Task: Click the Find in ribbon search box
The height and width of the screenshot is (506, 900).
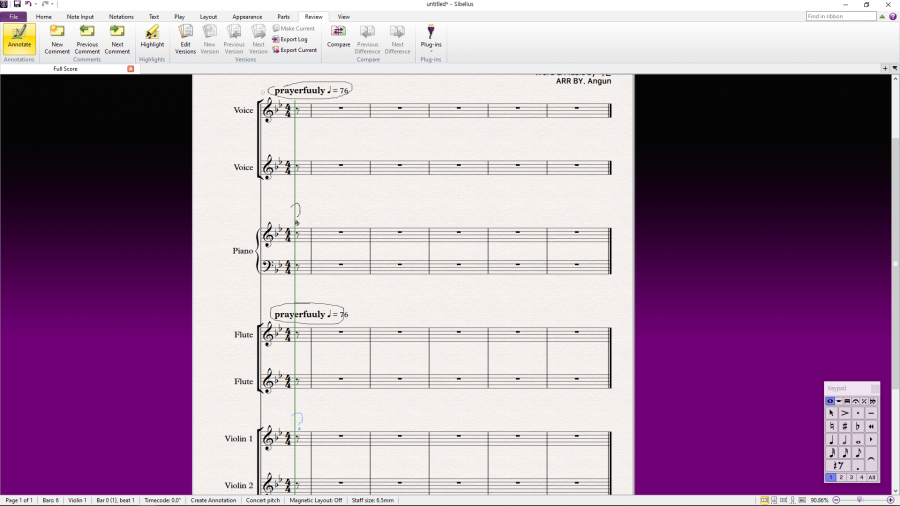Action: 841,16
